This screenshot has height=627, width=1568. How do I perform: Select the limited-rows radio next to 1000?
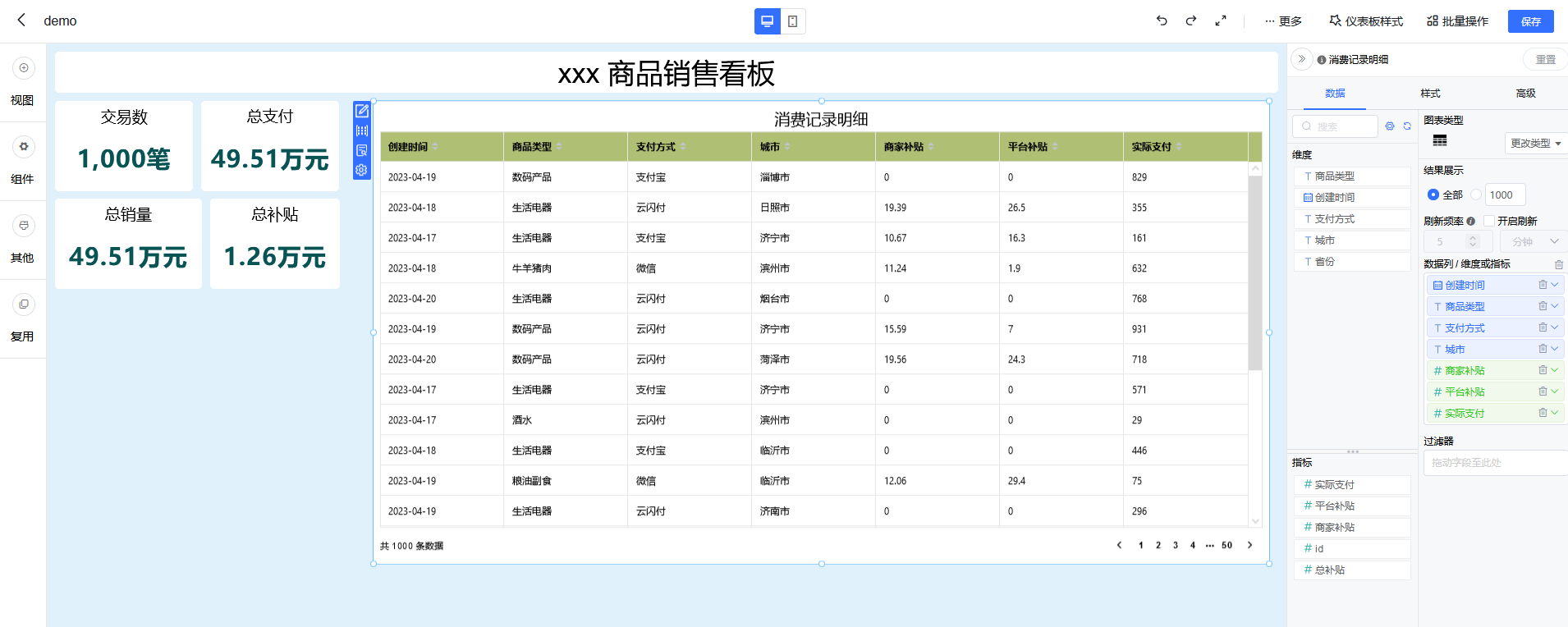1476,195
